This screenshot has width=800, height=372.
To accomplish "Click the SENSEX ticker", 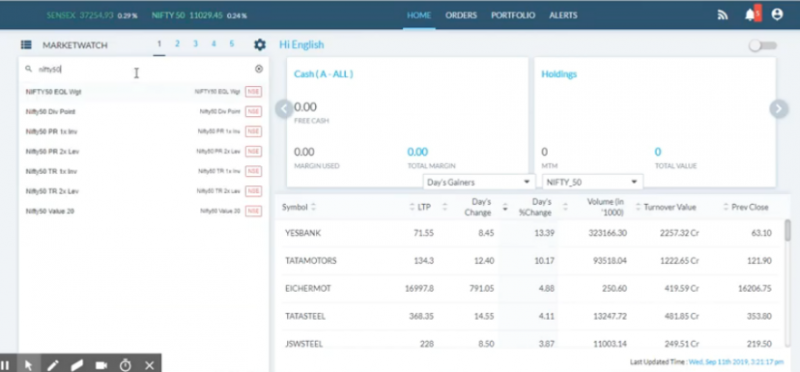I will coord(92,15).
